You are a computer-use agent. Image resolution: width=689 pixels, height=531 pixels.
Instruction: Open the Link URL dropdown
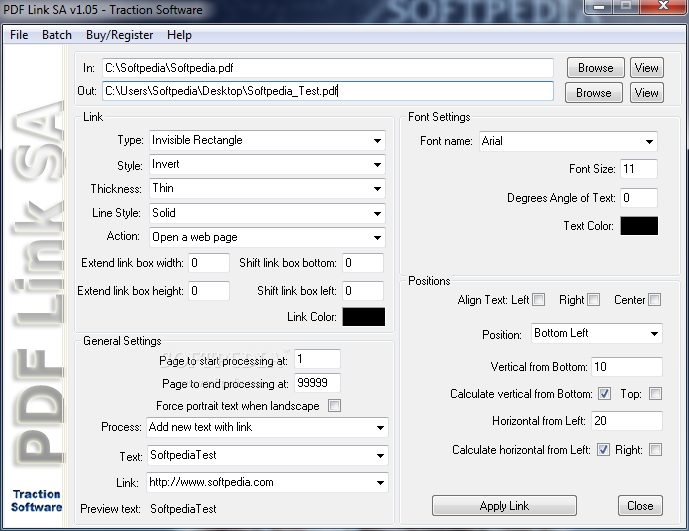tap(267, 483)
